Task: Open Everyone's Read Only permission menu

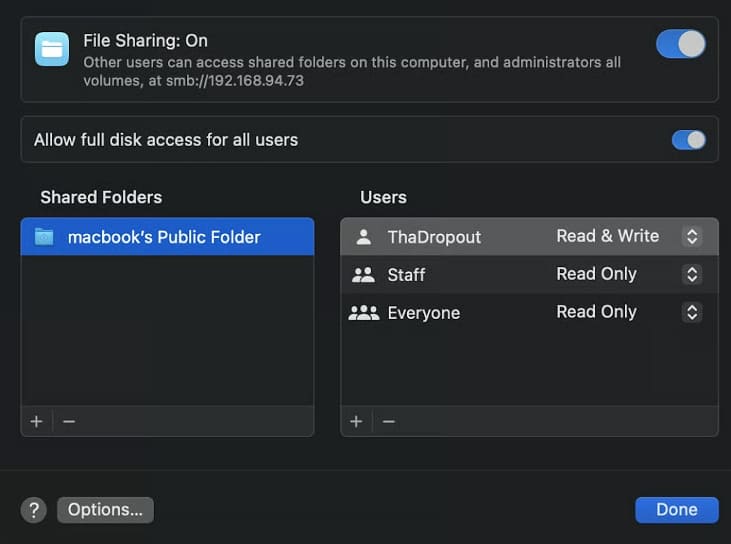Action: click(x=692, y=312)
